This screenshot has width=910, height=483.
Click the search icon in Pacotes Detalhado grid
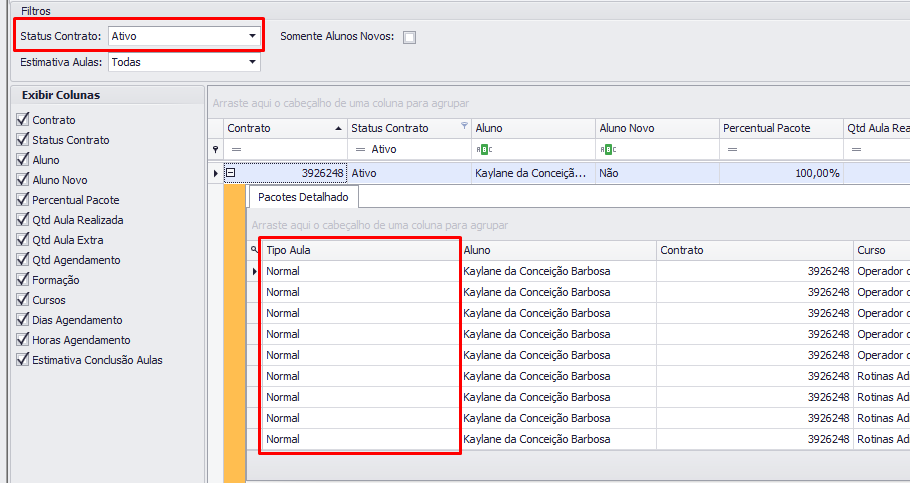coord(254,250)
